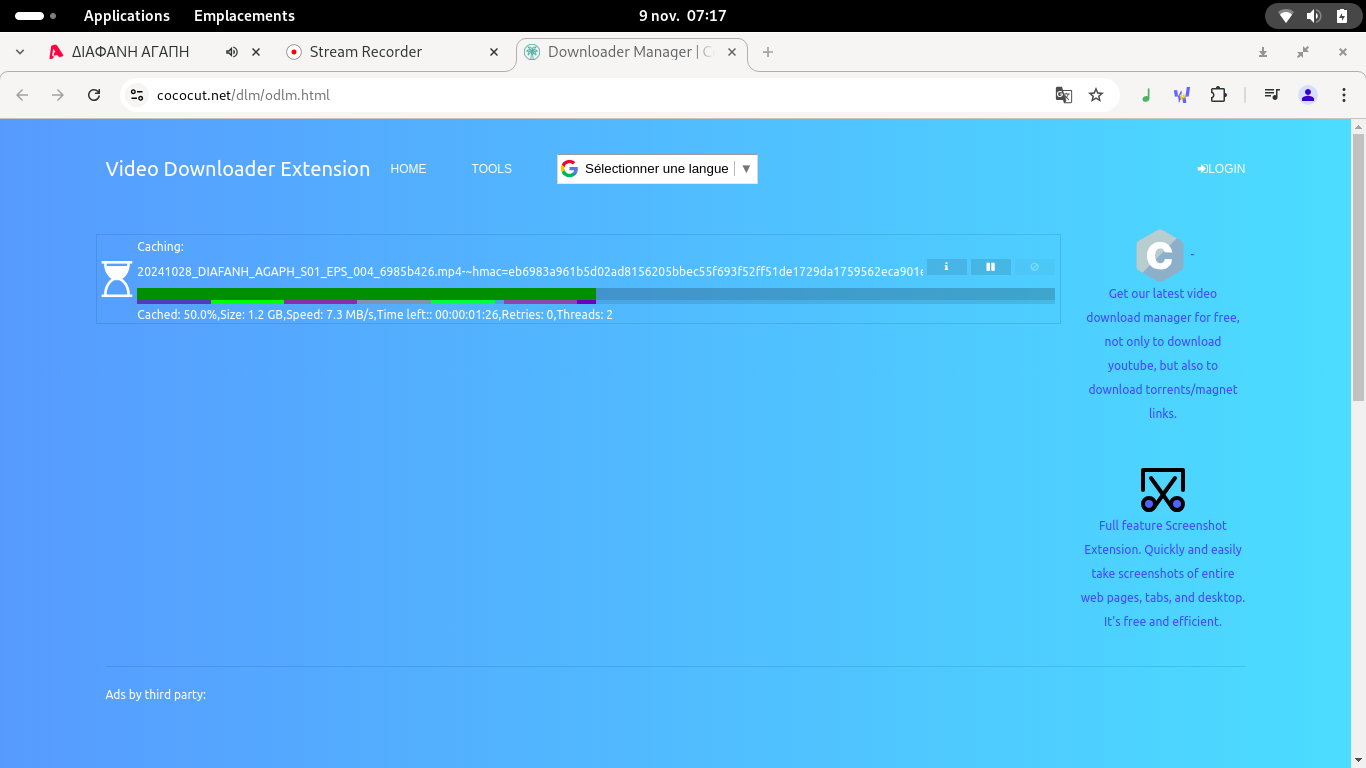The width and height of the screenshot is (1366, 768).
Task: Click the download progress bar
Action: pyautogui.click(x=596, y=295)
